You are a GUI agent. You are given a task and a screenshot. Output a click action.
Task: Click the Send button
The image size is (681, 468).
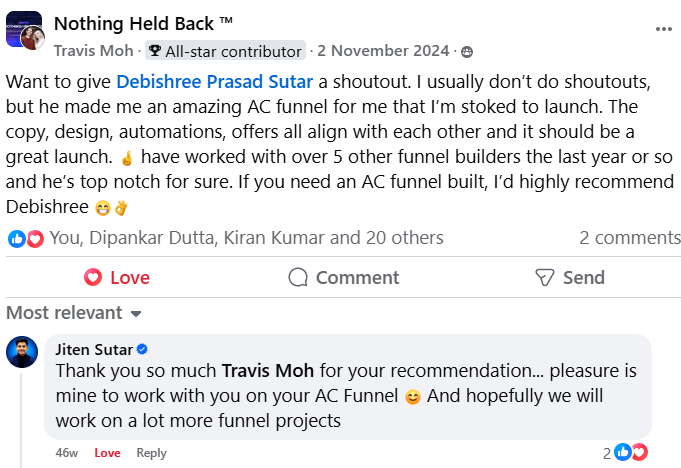pyautogui.click(x=569, y=277)
